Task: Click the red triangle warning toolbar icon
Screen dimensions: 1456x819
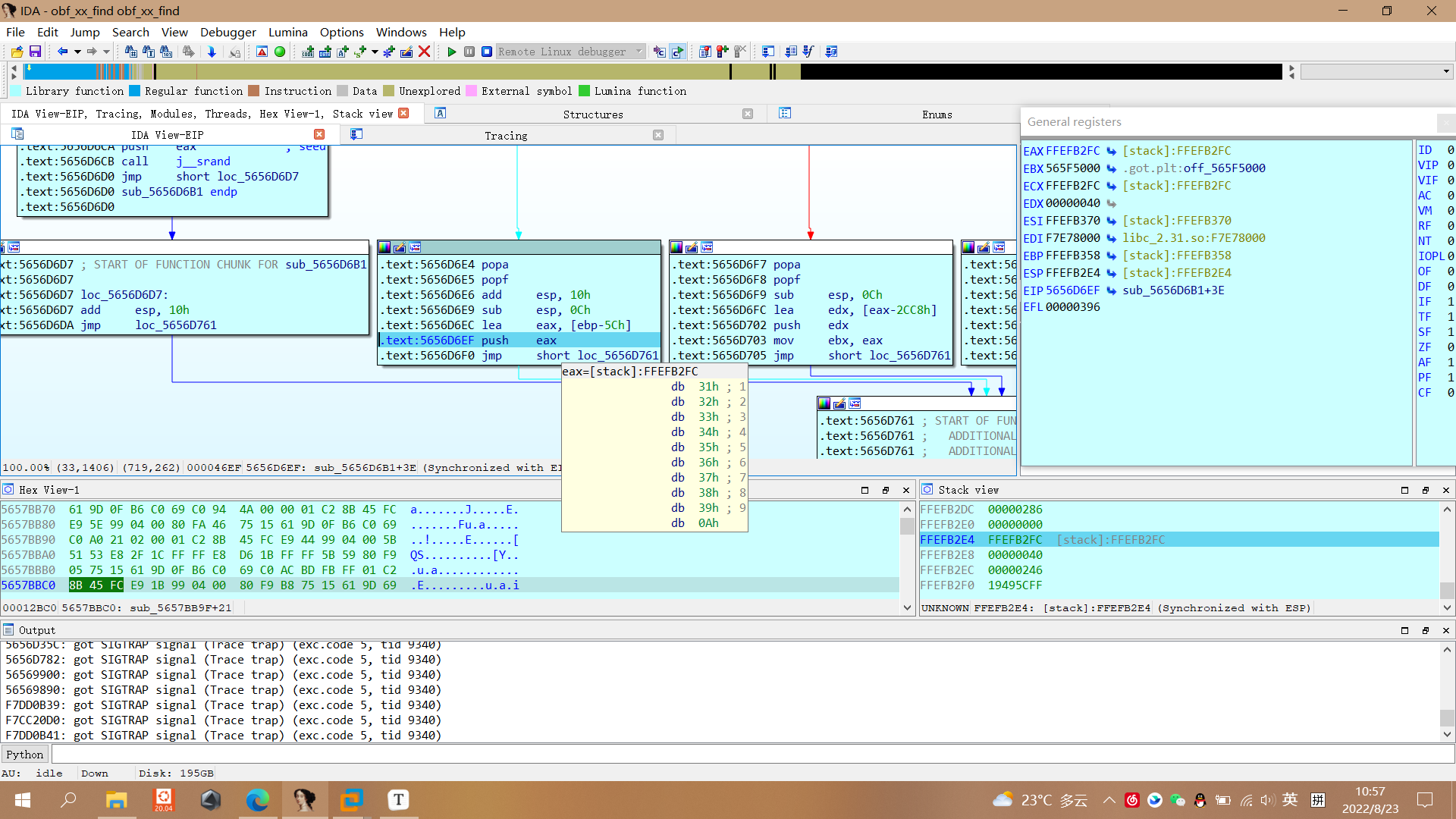Action: pos(262,52)
